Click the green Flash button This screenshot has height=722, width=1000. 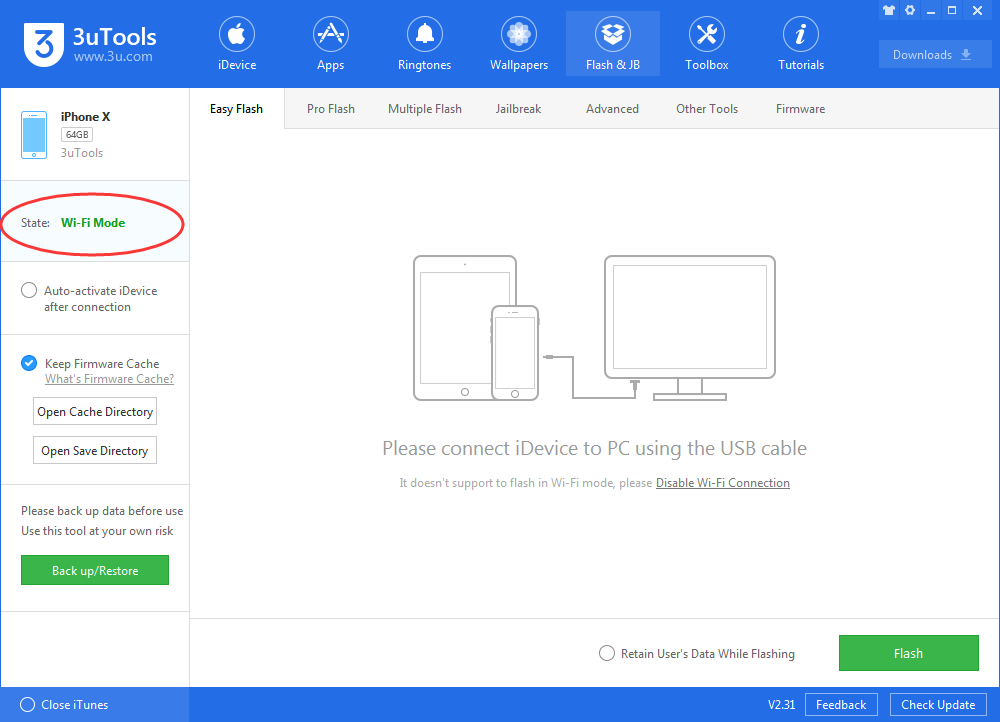click(x=908, y=653)
